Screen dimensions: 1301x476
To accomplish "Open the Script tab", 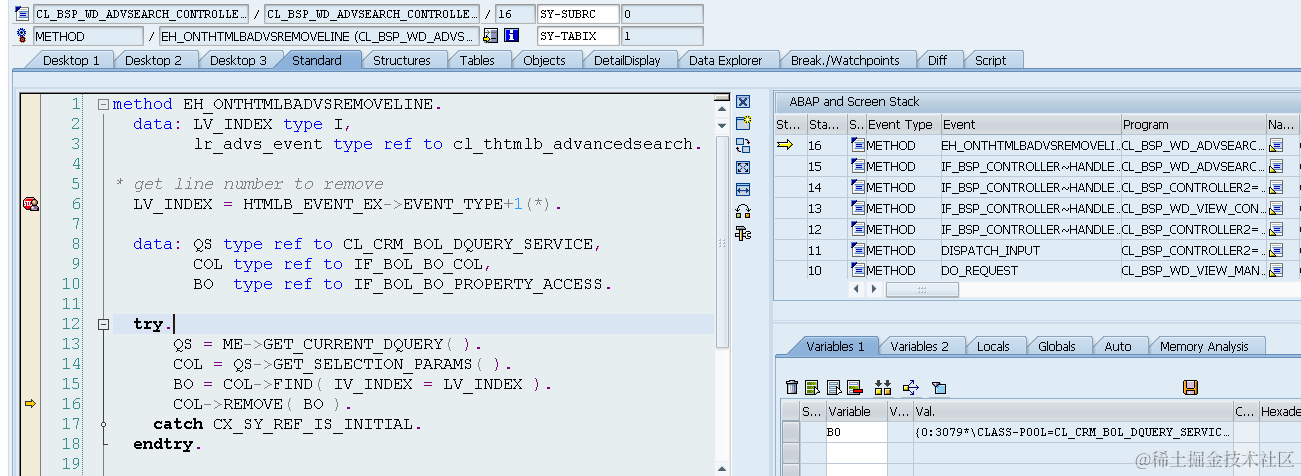I will 990,60.
